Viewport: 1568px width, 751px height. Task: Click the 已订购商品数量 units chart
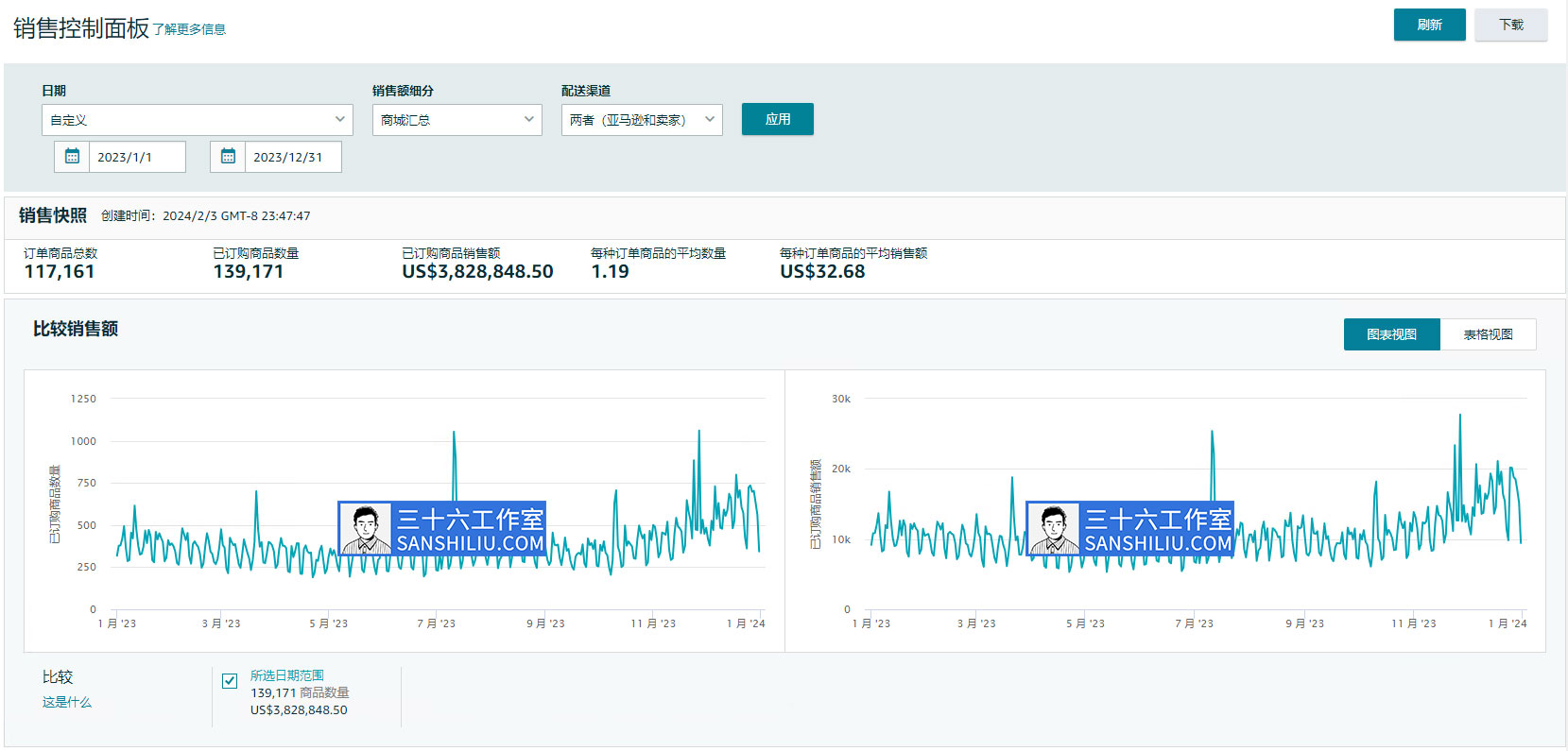coord(405,511)
